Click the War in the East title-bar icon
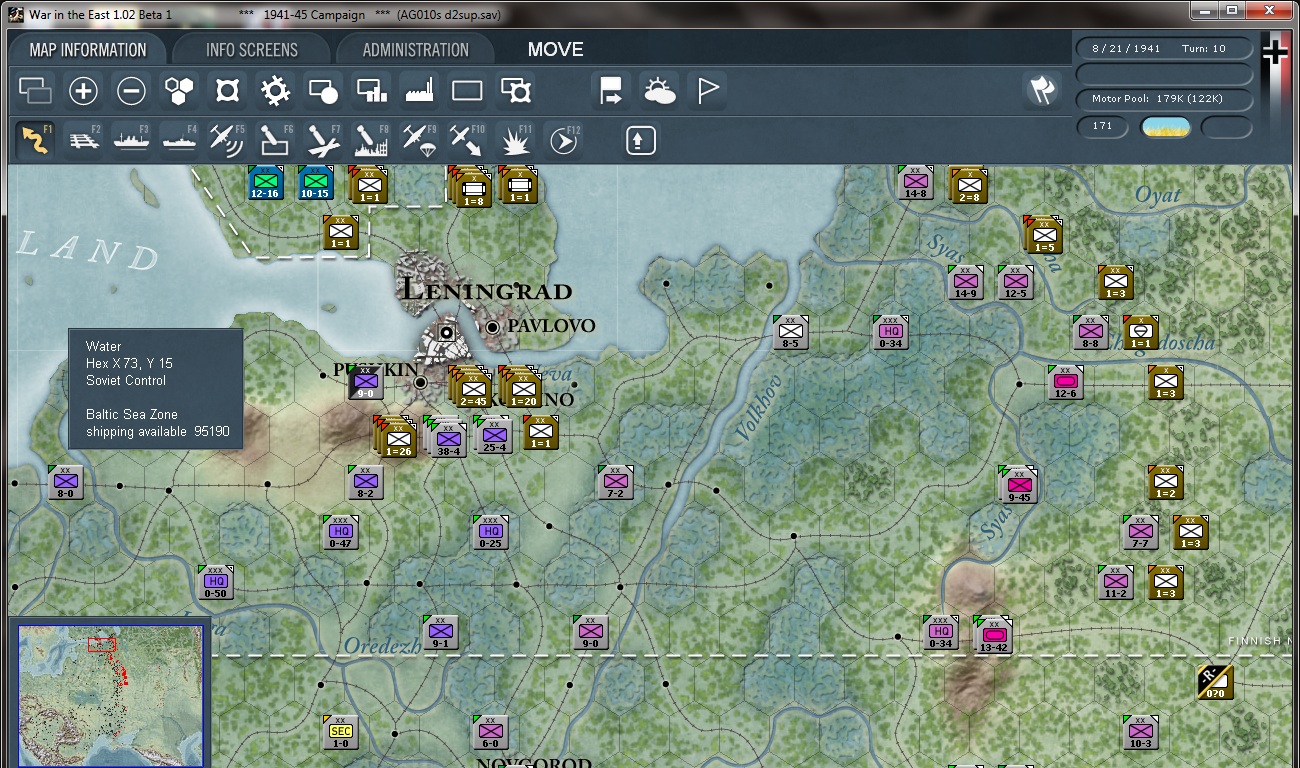Viewport: 1300px width, 768px height. tap(16, 15)
